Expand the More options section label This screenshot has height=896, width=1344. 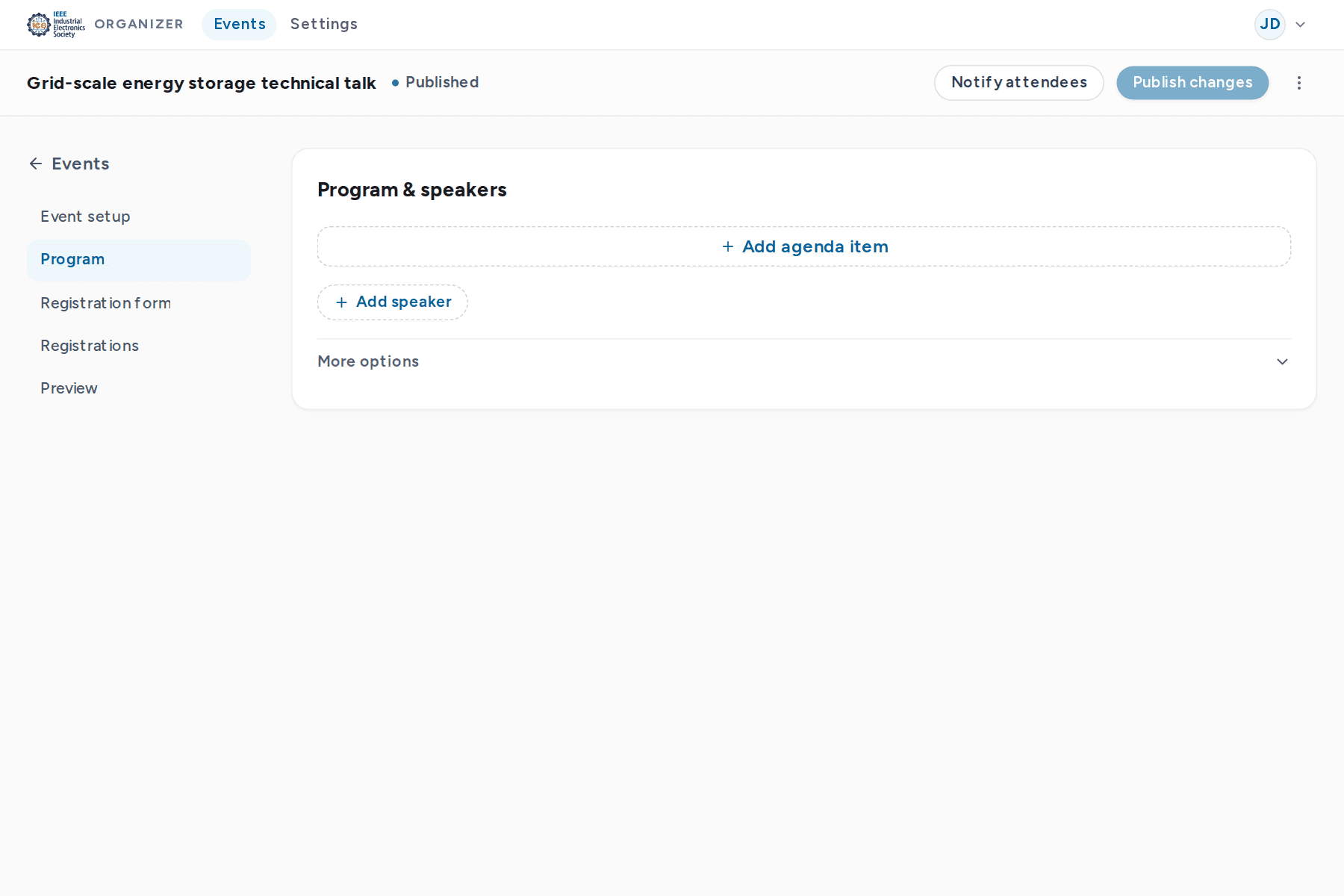click(368, 361)
